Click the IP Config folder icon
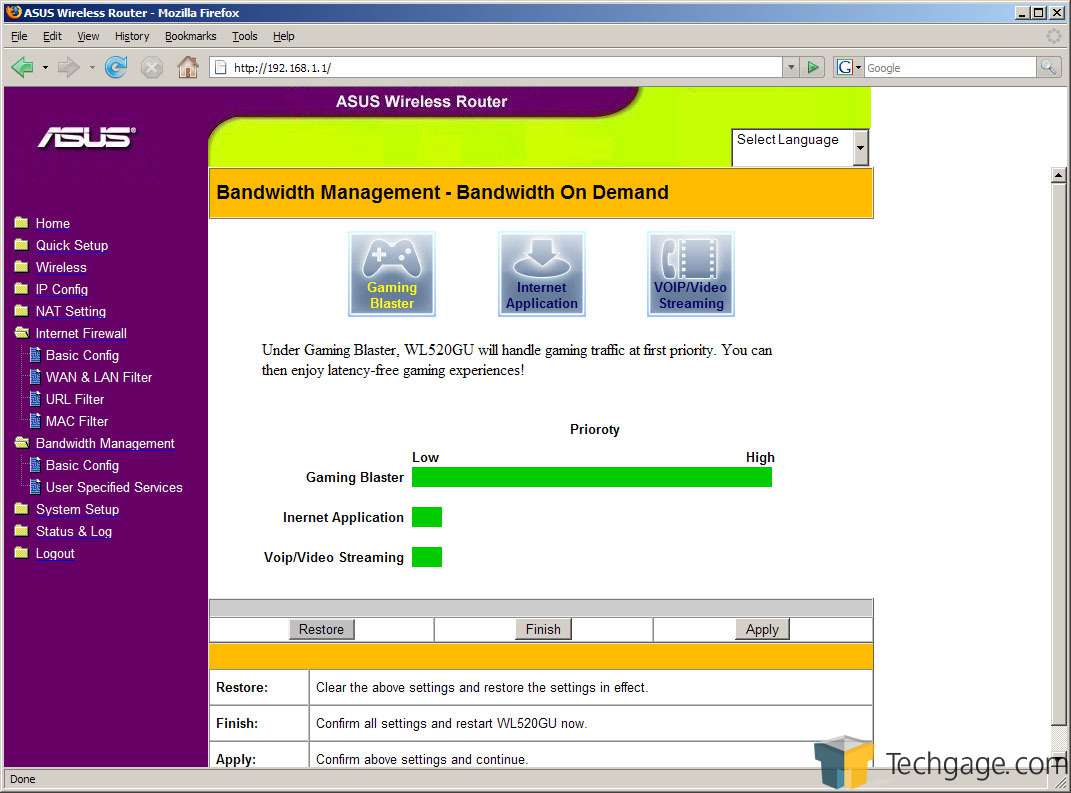Image resolution: width=1071 pixels, height=793 pixels. 21,288
